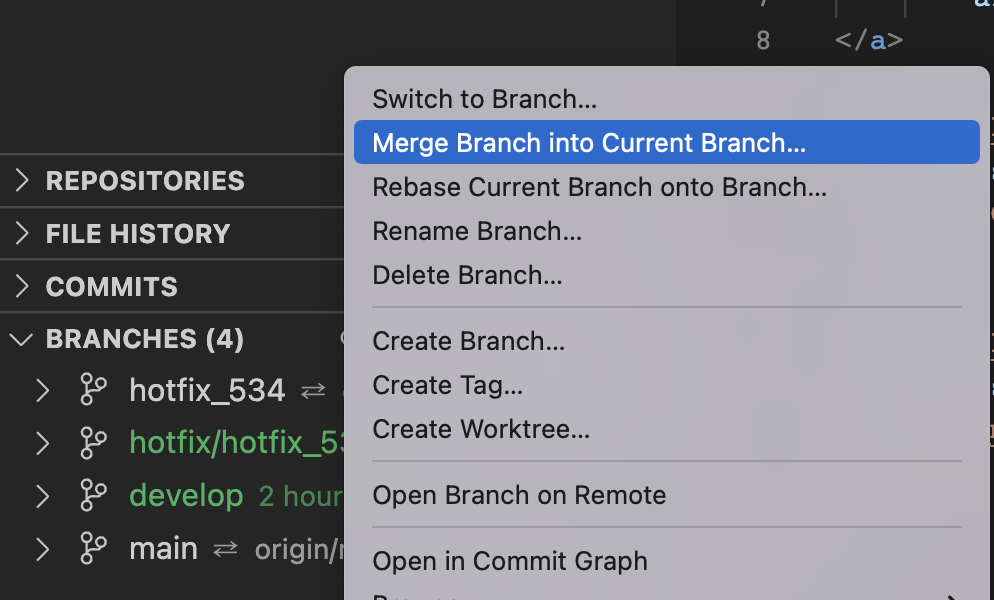Choose Rebase Current Branch onto Branch
Viewport: 994px width, 600px height.
(599, 187)
